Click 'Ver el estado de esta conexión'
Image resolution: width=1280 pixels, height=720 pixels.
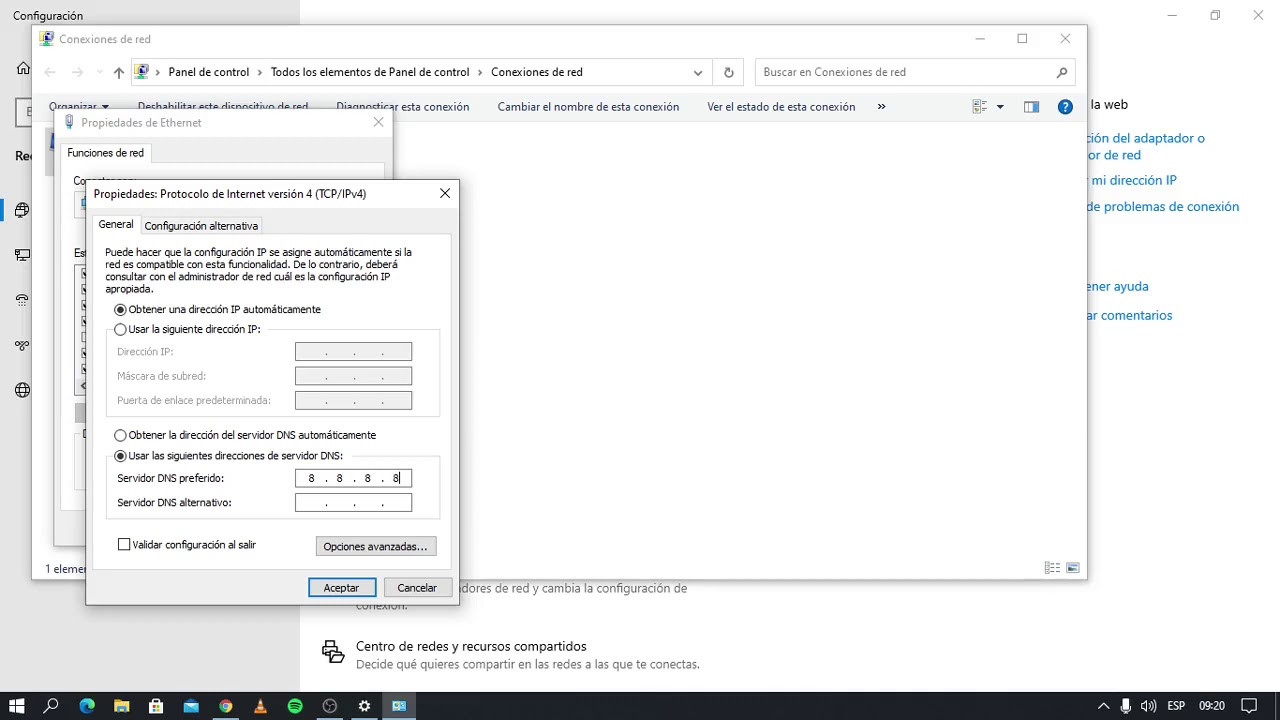(x=781, y=107)
